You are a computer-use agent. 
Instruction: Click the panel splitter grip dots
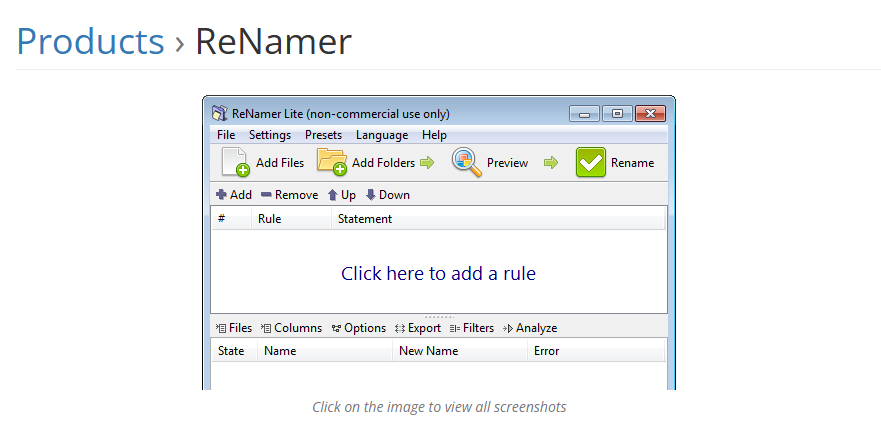pyautogui.click(x=439, y=317)
